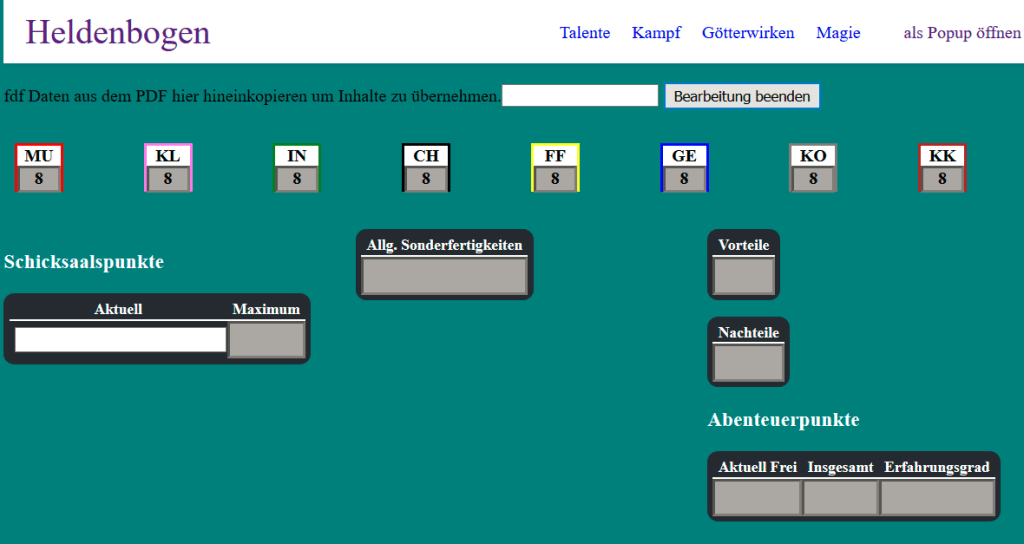Viewport: 1024px width, 544px height.
Task: Click the Allg. Sonderfertigkeiten text box
Action: (444, 277)
